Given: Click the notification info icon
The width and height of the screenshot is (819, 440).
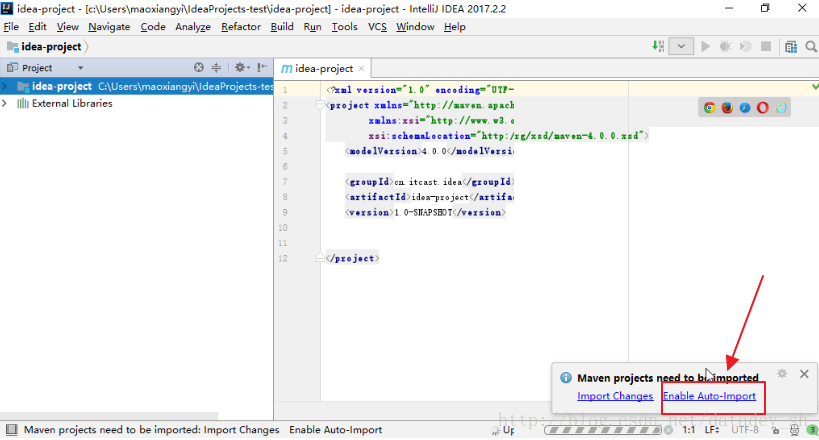Looking at the screenshot, I should coord(566,378).
